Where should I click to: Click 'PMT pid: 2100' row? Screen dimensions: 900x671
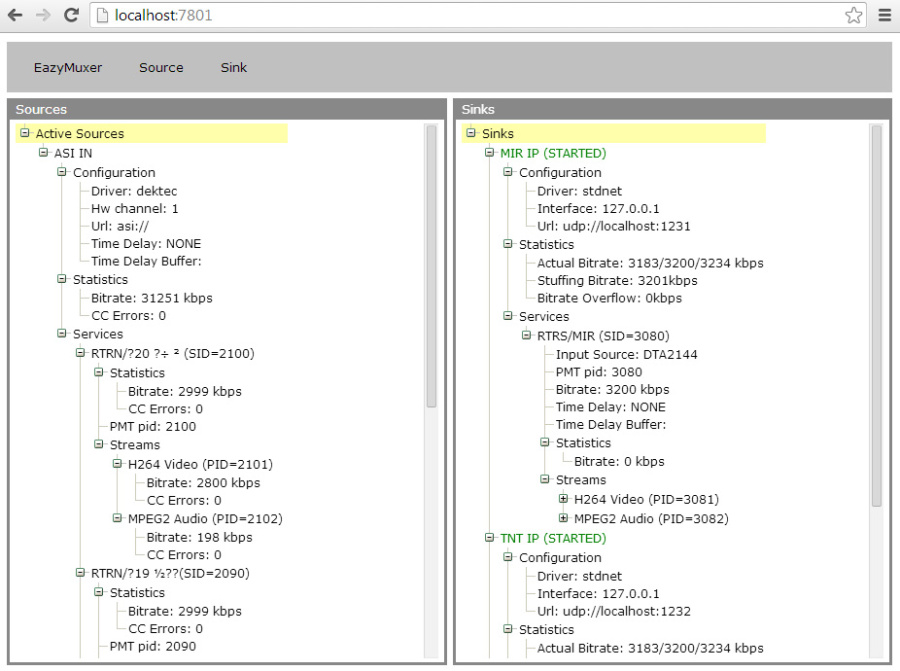(x=153, y=426)
